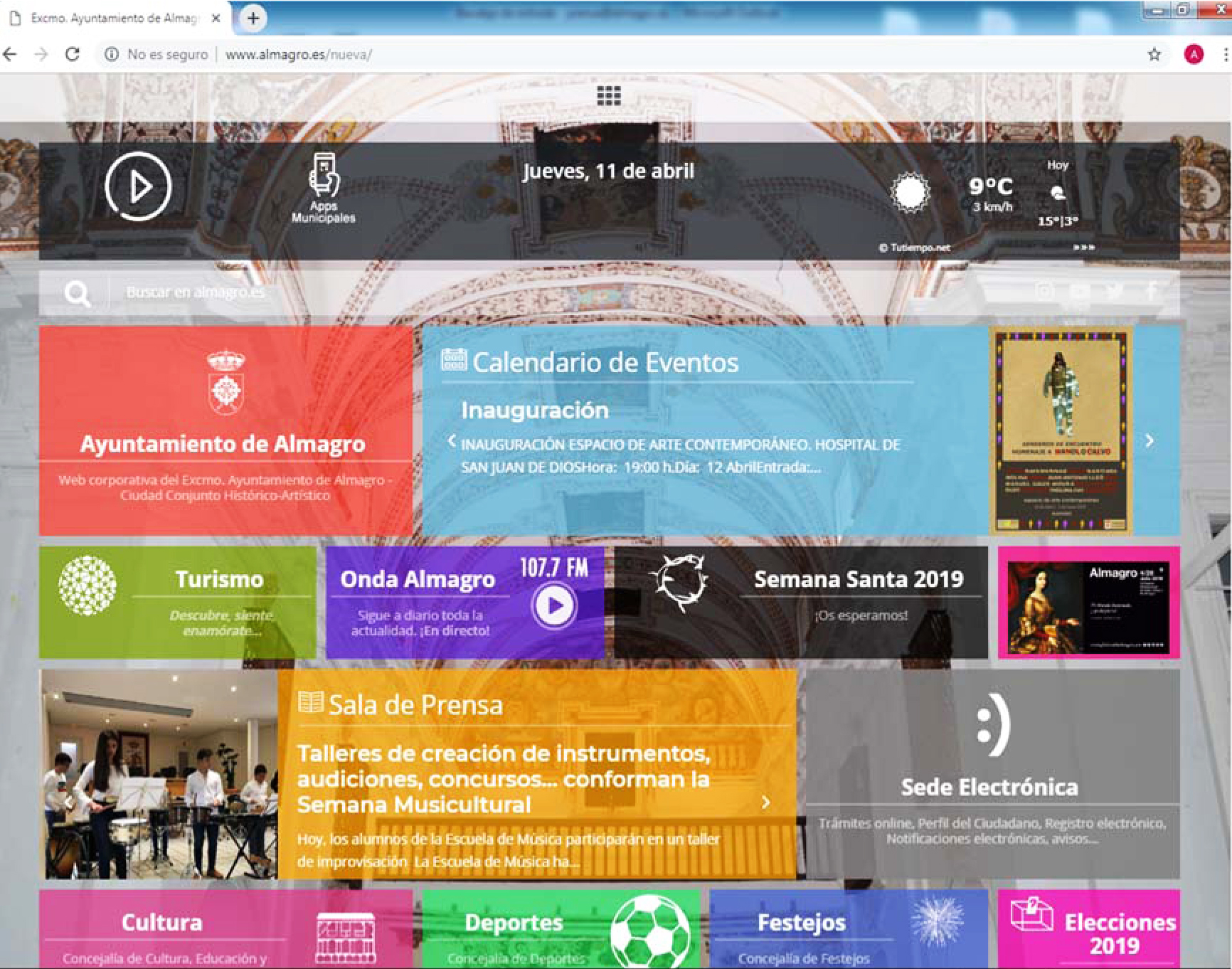Click the Facebook icon in search bar
The width and height of the screenshot is (1232, 969).
1152,291
